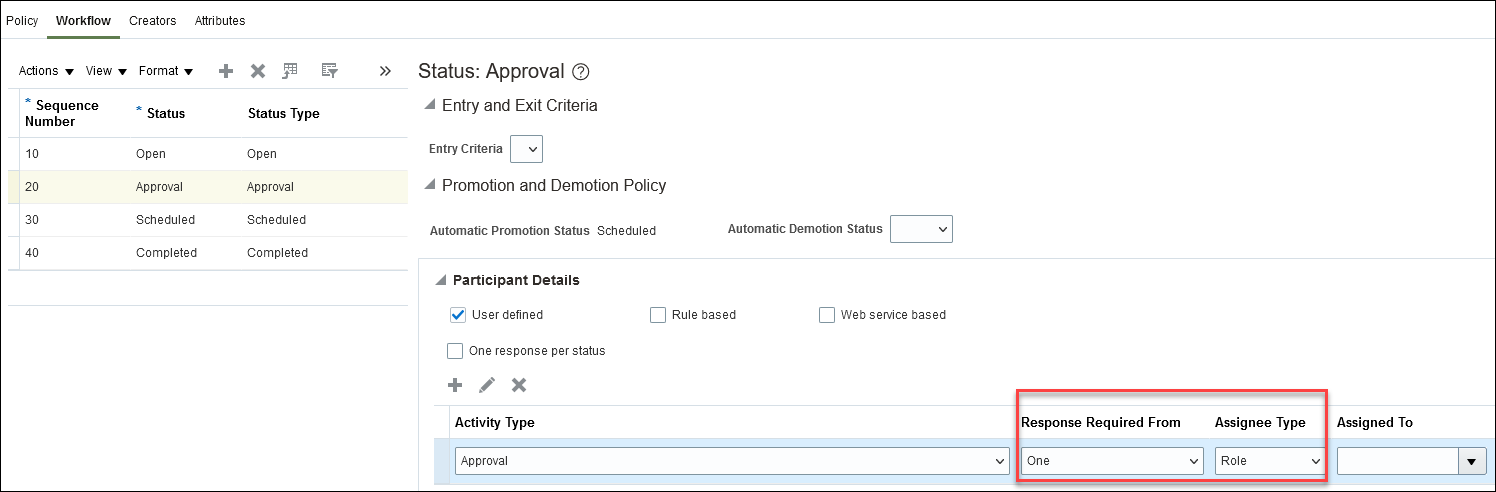Collapse the Participant Details section
The height and width of the screenshot is (492, 1496).
coord(438,280)
